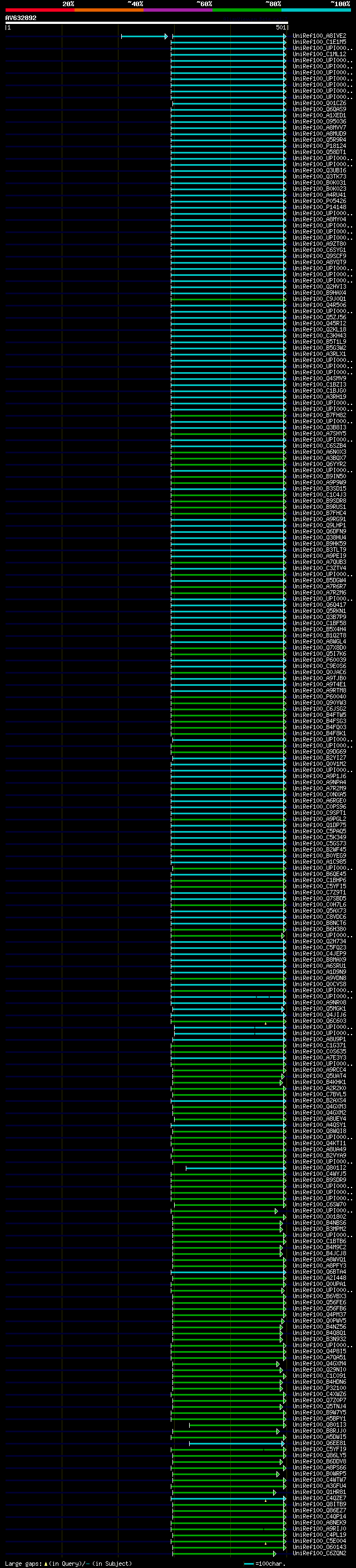Select the UniRef100_B3SD15 label
The width and height of the screenshot is (356, 1568).
click(319, 488)
